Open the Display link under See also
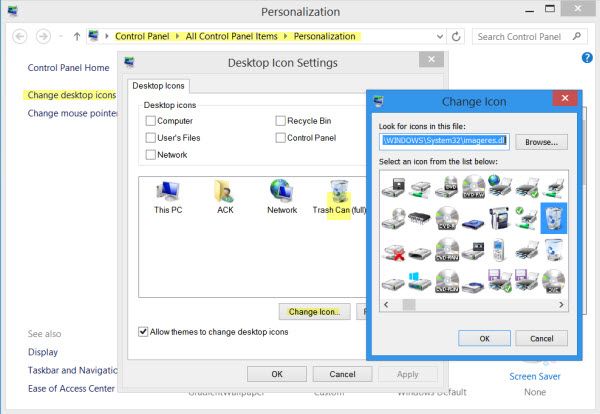 43,352
